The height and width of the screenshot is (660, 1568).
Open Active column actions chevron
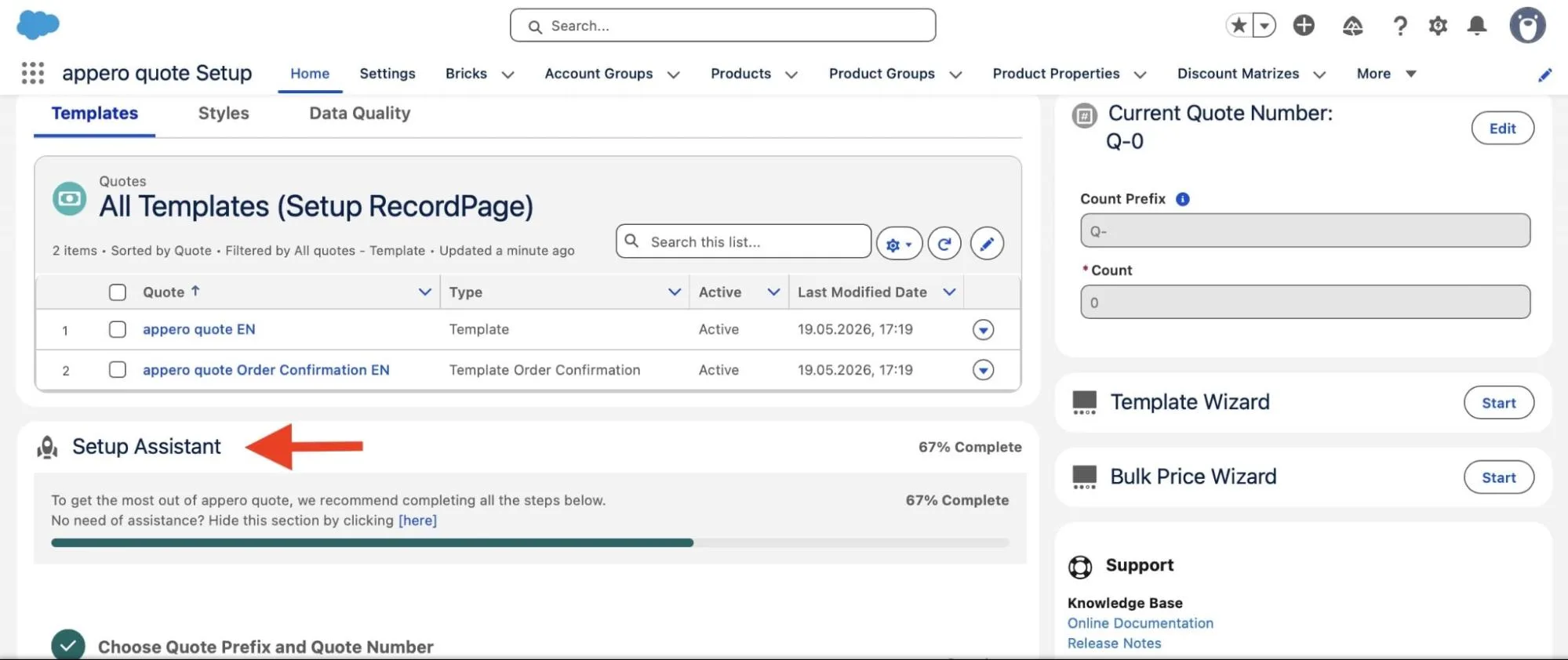[773, 292]
